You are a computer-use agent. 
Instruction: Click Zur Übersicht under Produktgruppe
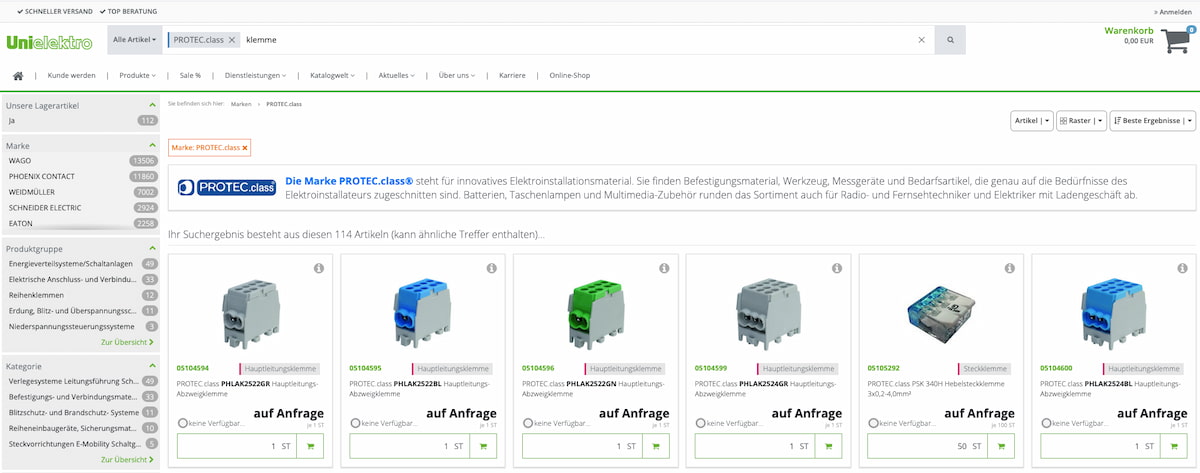pyautogui.click(x=127, y=342)
